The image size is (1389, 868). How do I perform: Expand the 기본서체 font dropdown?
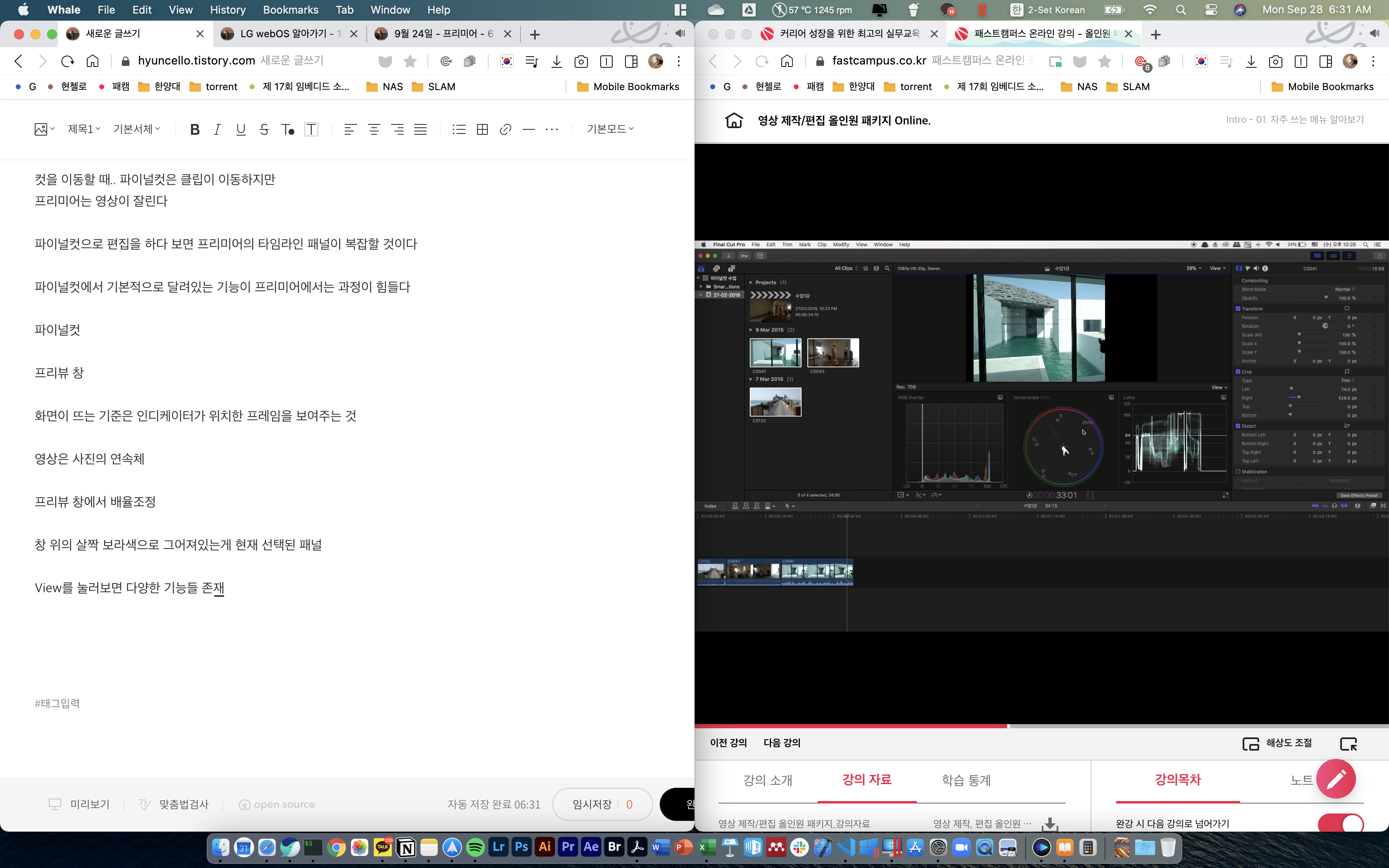[136, 129]
